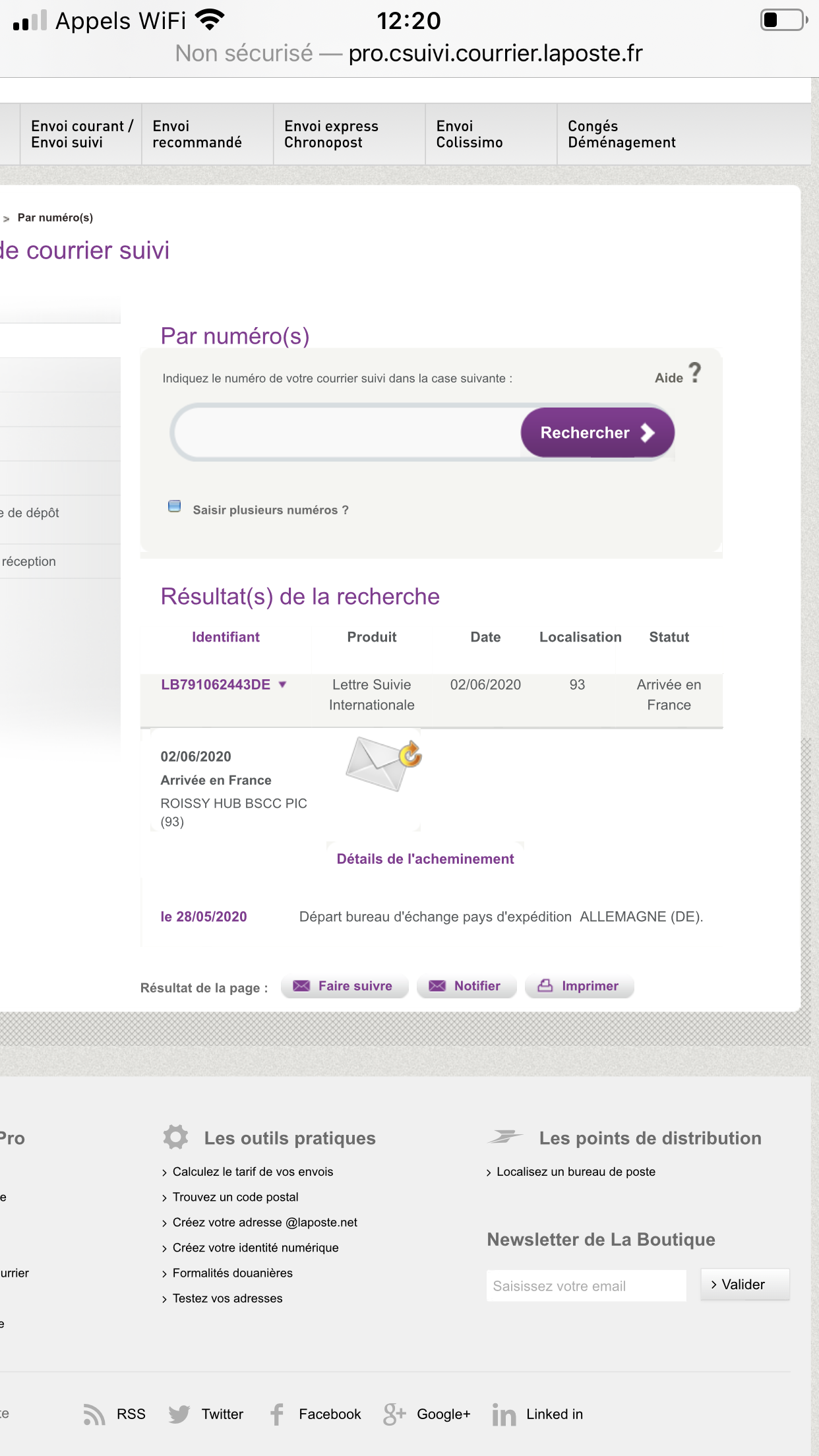Click the Google+ text link
819x1456 pixels.
444,1414
